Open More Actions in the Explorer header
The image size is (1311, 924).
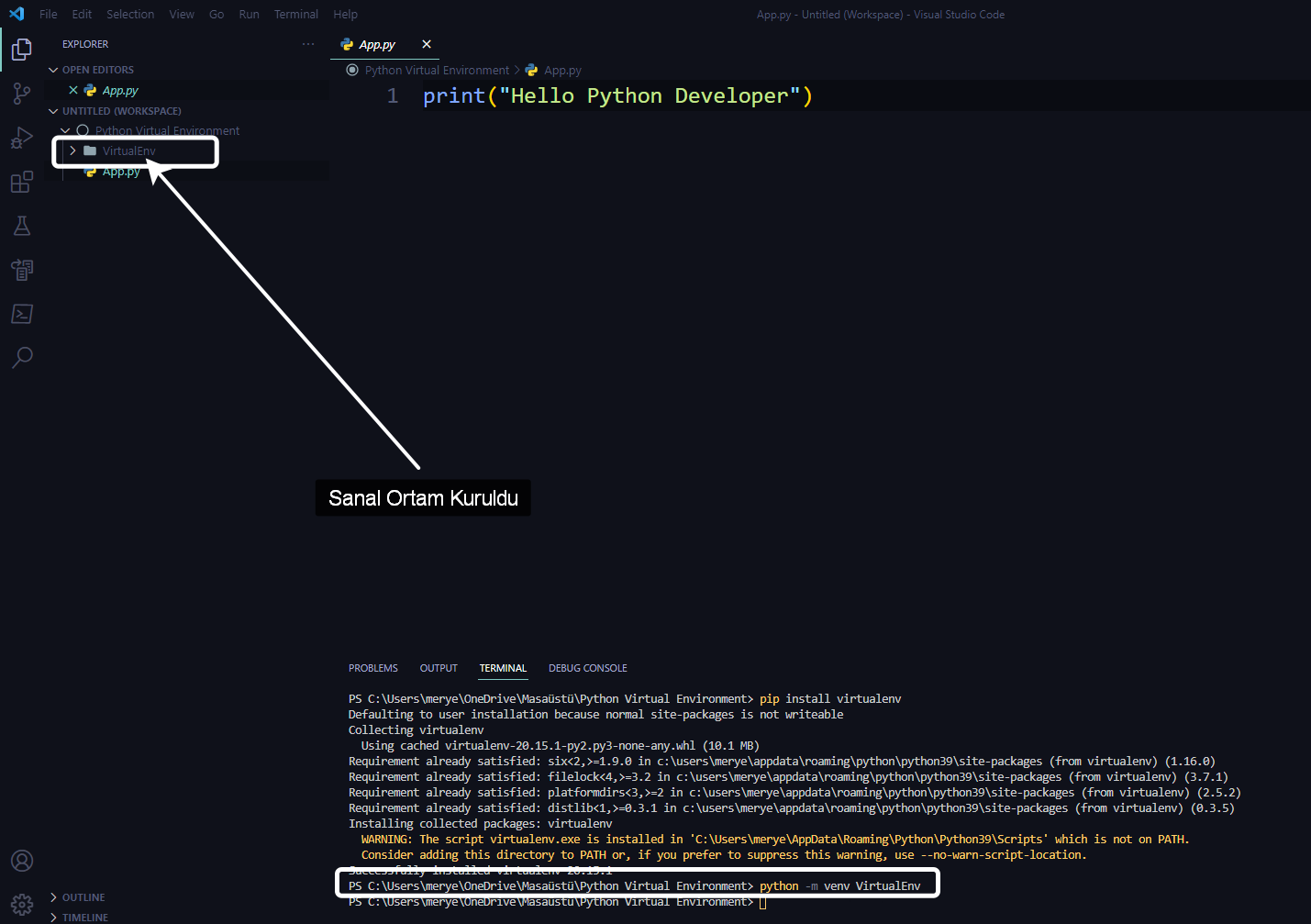[x=308, y=43]
